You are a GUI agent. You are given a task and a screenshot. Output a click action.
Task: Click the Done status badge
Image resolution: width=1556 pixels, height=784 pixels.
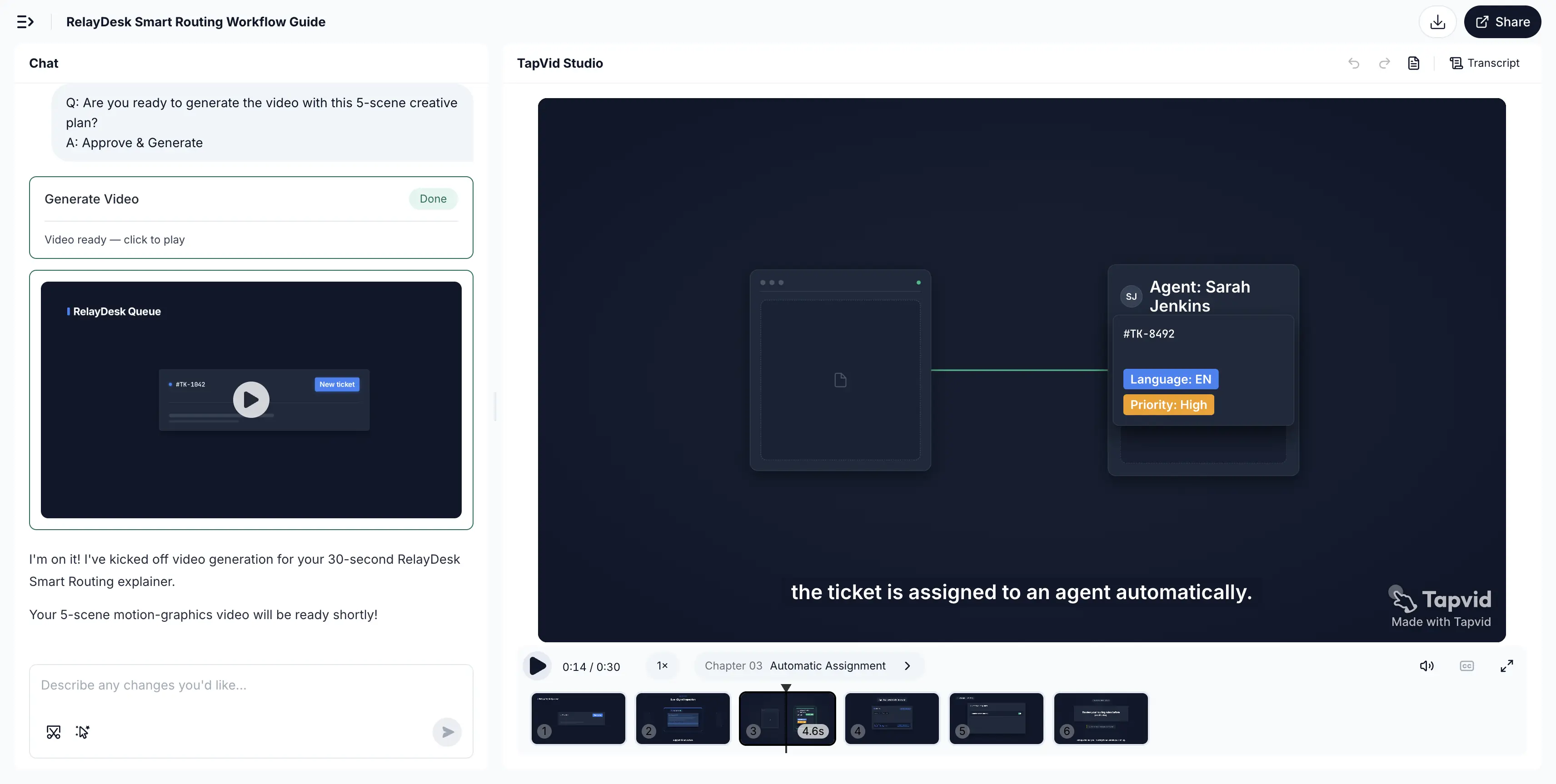coord(433,198)
